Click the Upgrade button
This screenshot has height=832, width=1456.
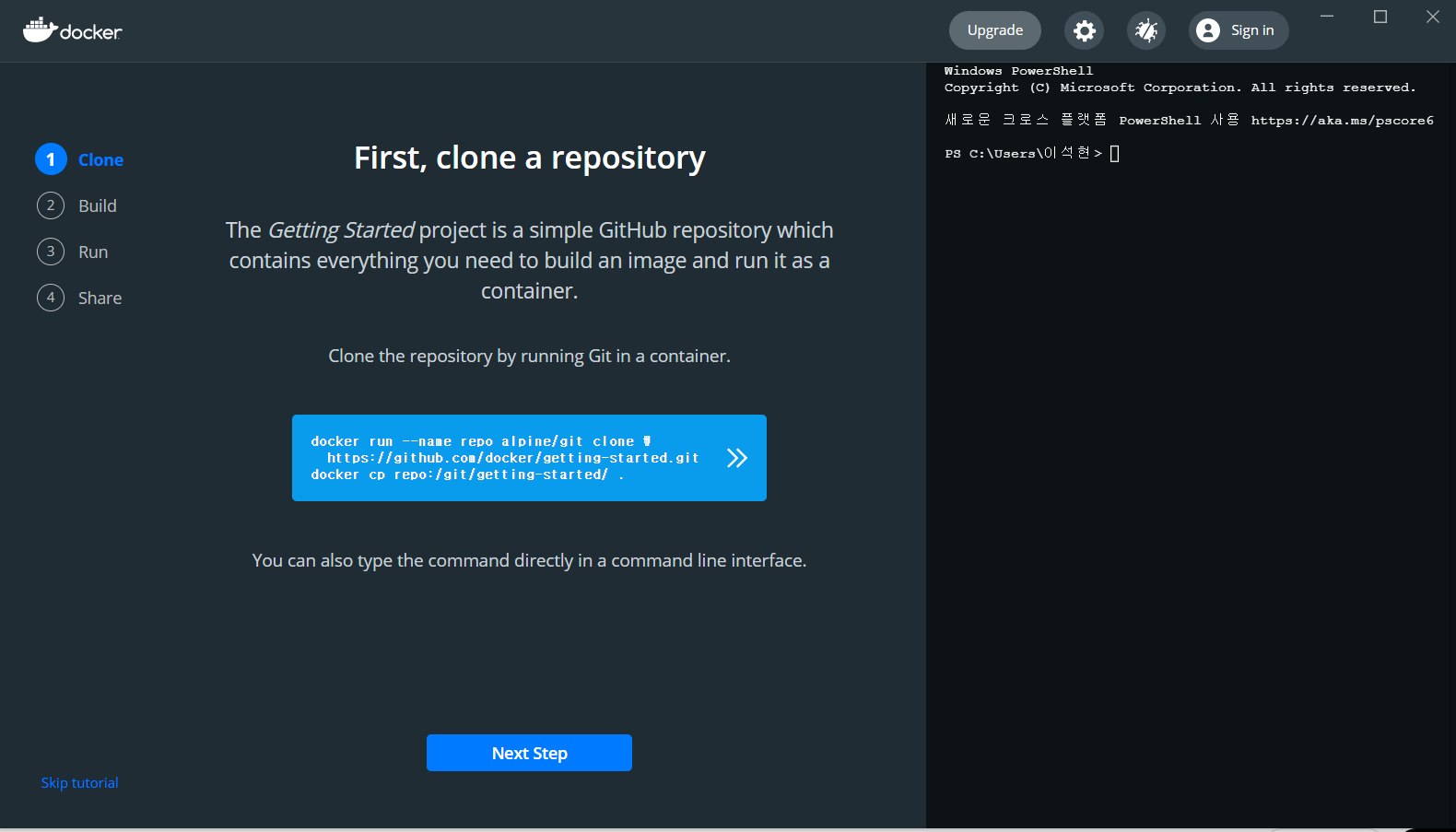[995, 30]
